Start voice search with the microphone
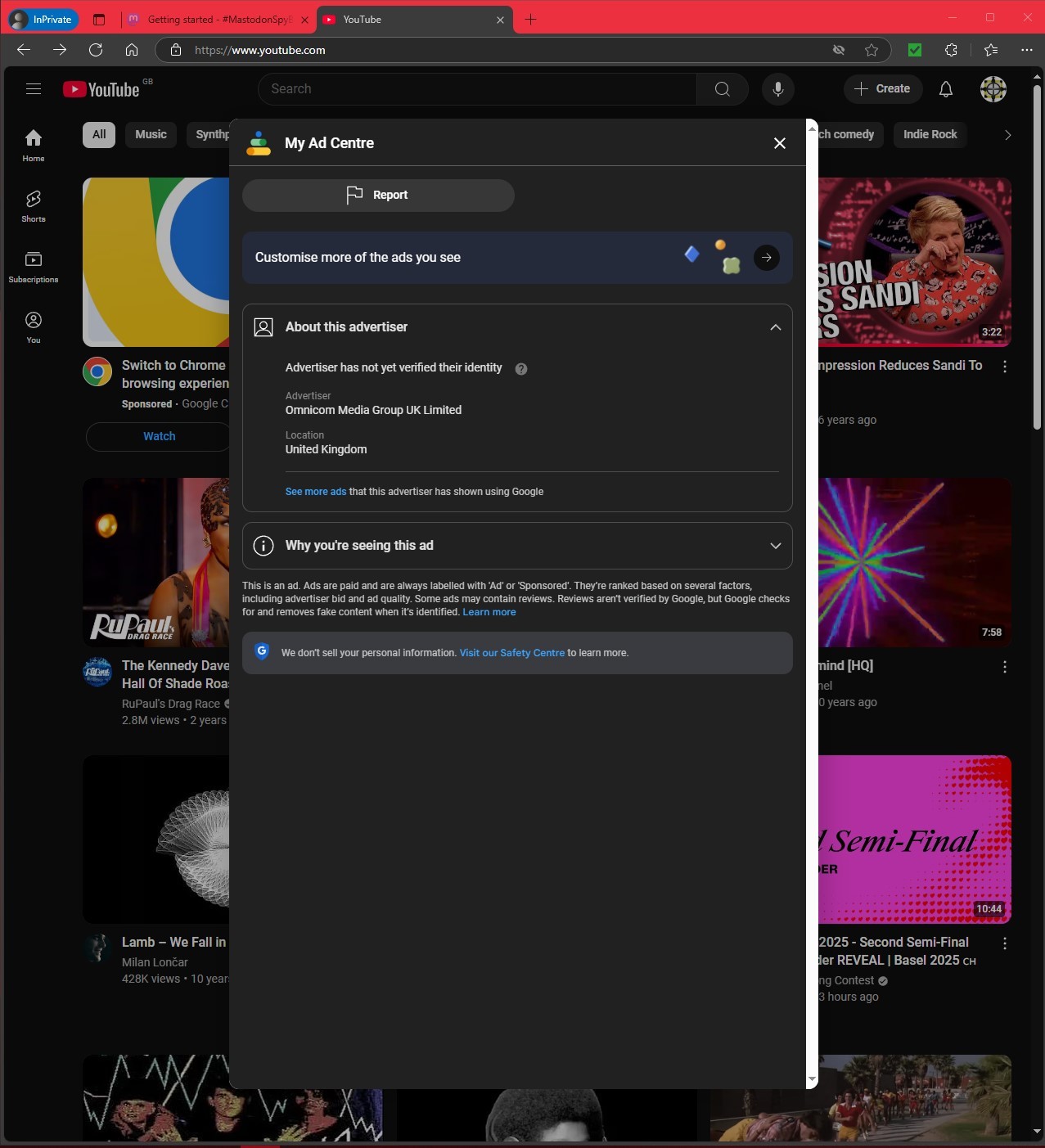This screenshot has width=1045, height=1148. tap(778, 89)
